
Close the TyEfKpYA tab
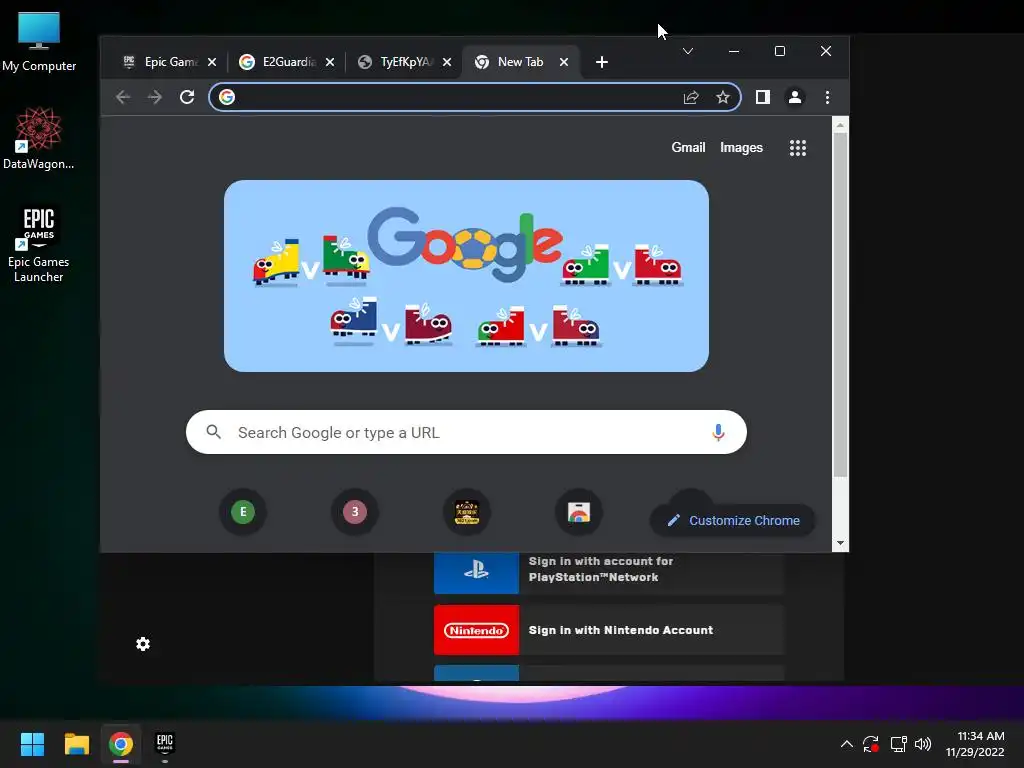[x=447, y=62]
